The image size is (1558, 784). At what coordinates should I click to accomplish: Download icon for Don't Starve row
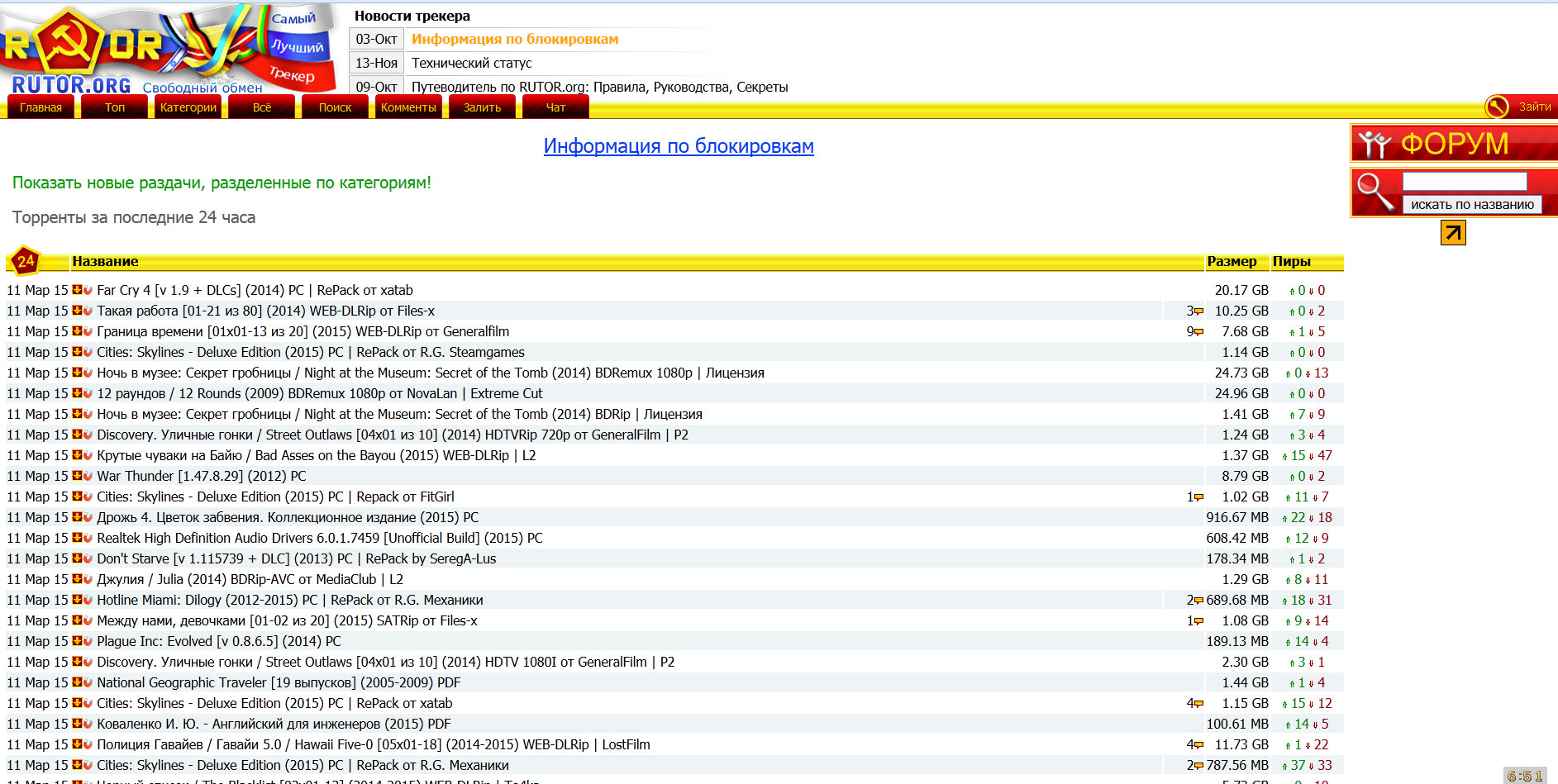point(77,558)
